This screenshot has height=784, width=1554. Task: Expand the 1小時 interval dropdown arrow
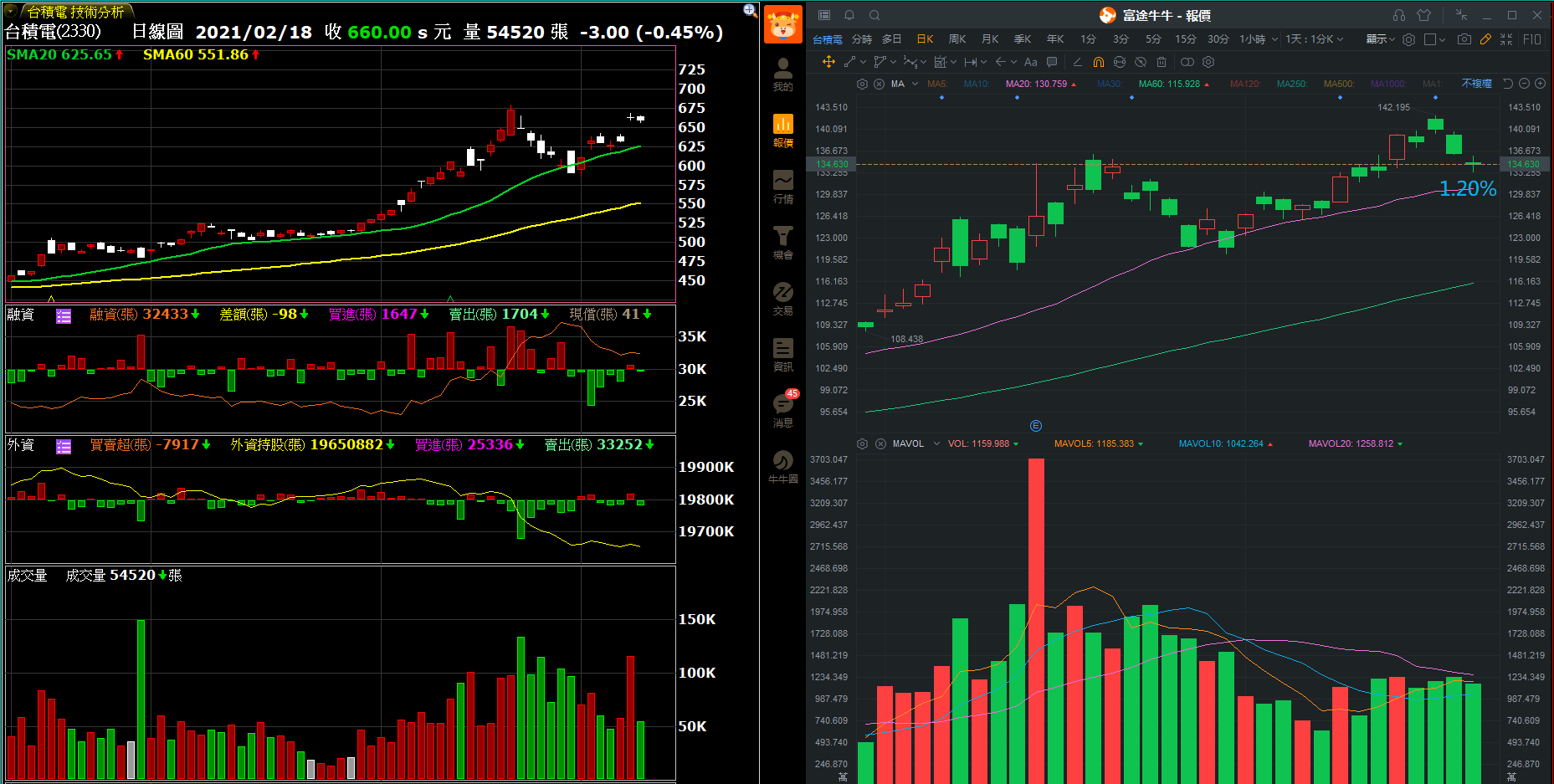(x=1274, y=39)
